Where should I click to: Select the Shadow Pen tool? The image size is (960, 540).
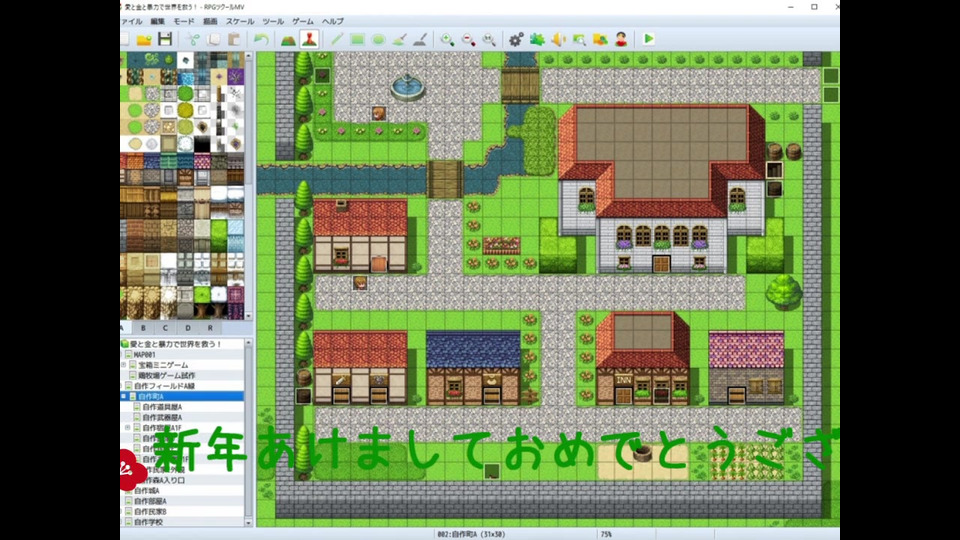[x=420, y=39]
